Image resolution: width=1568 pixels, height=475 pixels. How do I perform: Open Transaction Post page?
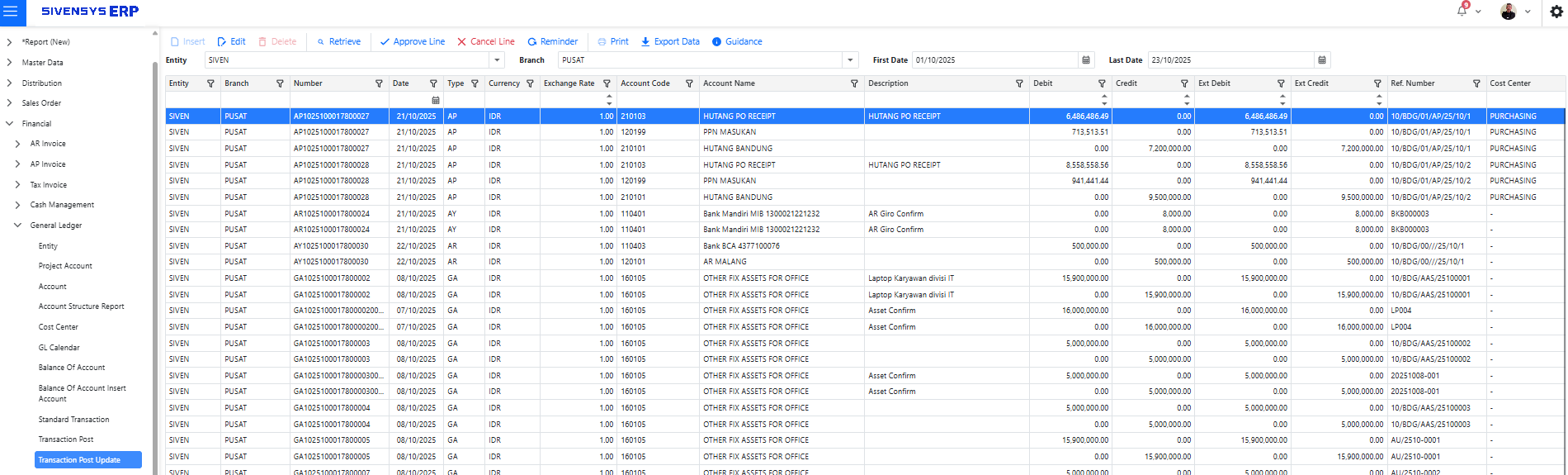tap(66, 439)
